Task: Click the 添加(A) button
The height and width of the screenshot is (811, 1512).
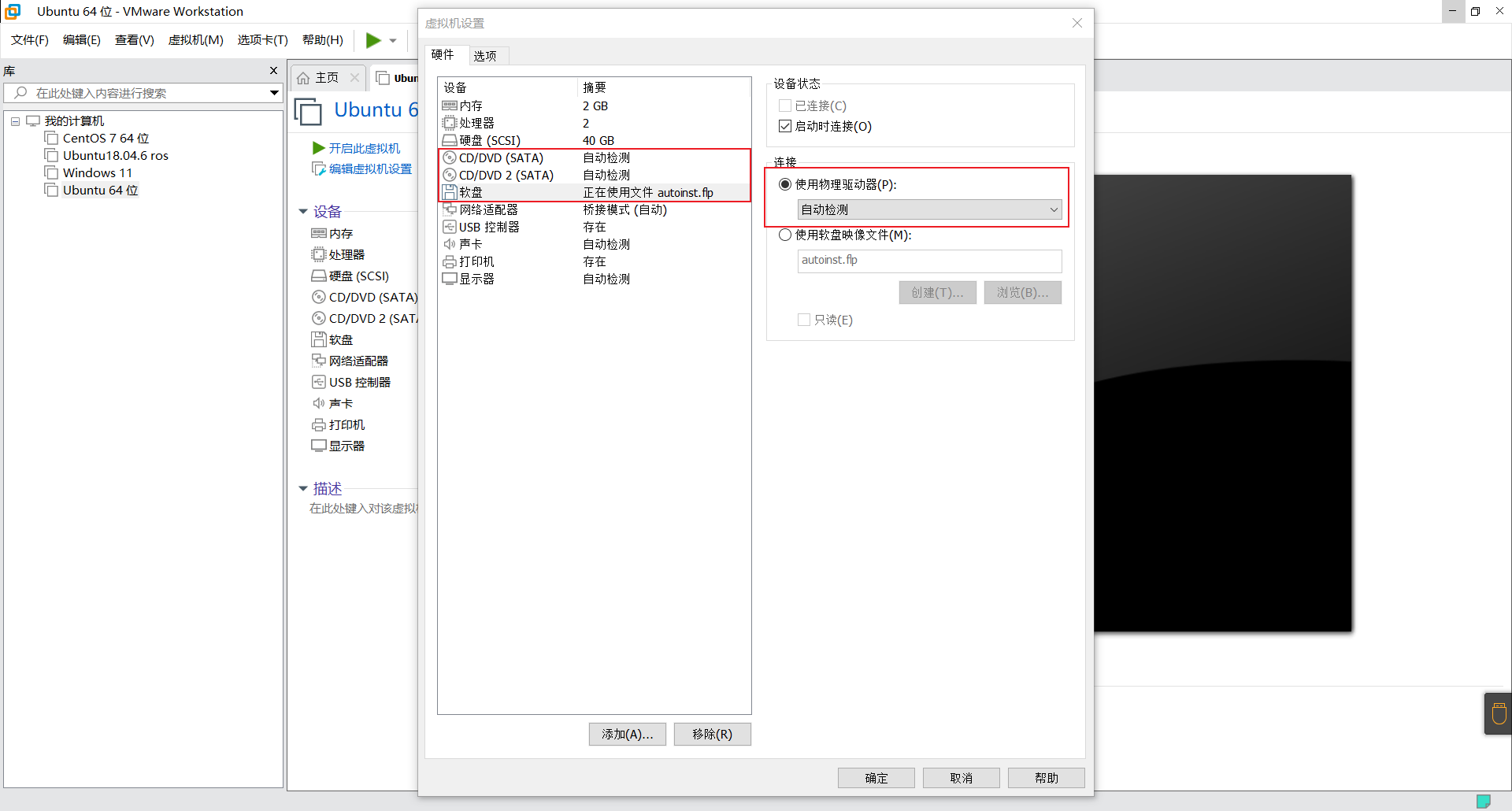Action: (x=627, y=734)
